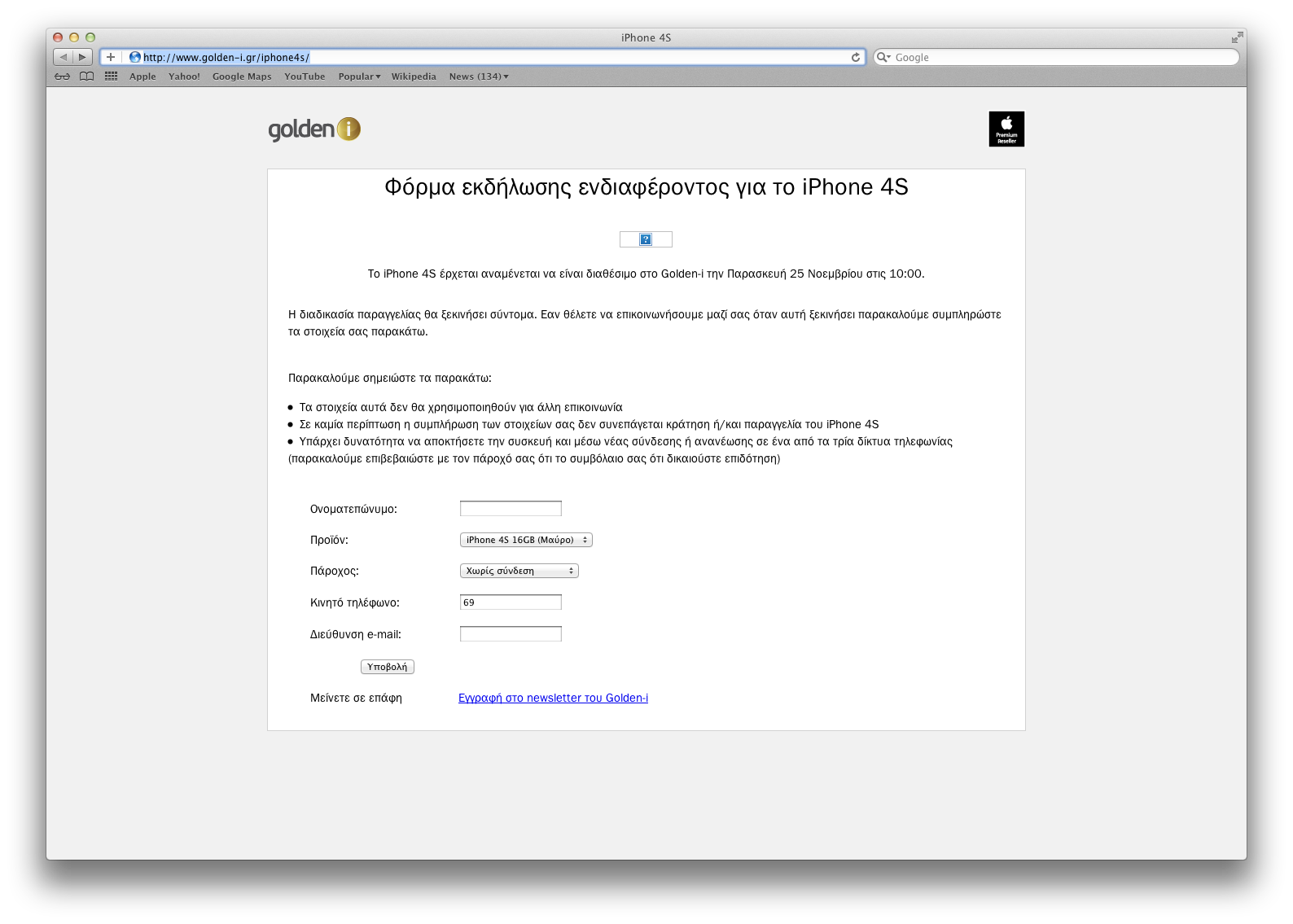The image size is (1293, 924).
Task: Click the paragraph starting Η διαδικασία παραγγελίας
Action: pos(645,322)
